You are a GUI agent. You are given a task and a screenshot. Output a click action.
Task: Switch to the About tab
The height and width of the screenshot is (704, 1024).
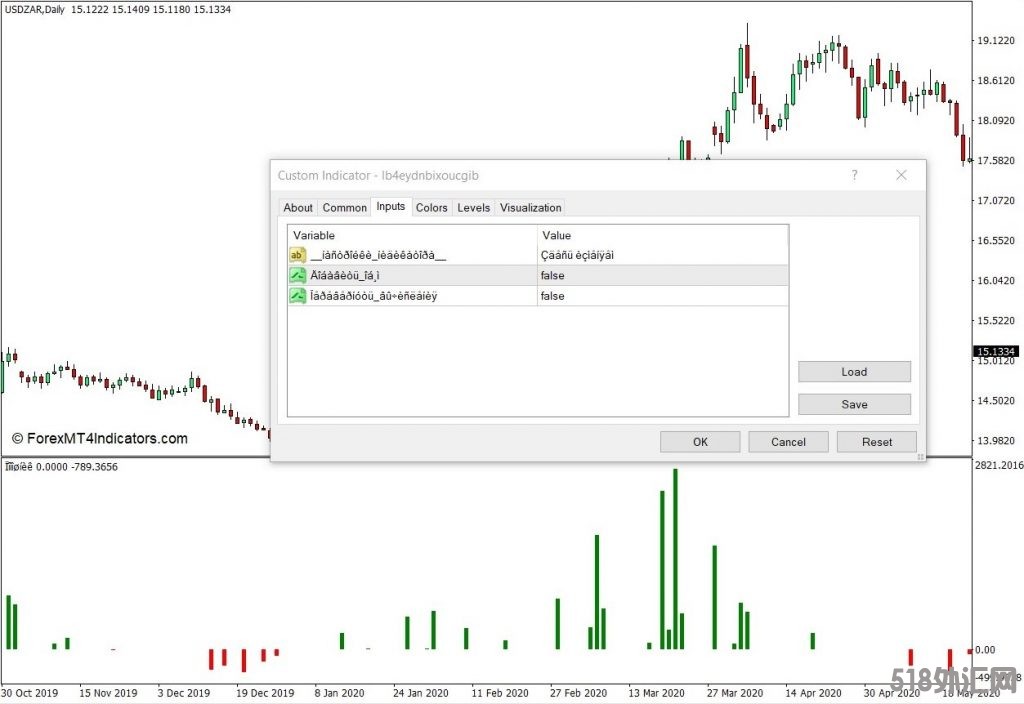298,208
